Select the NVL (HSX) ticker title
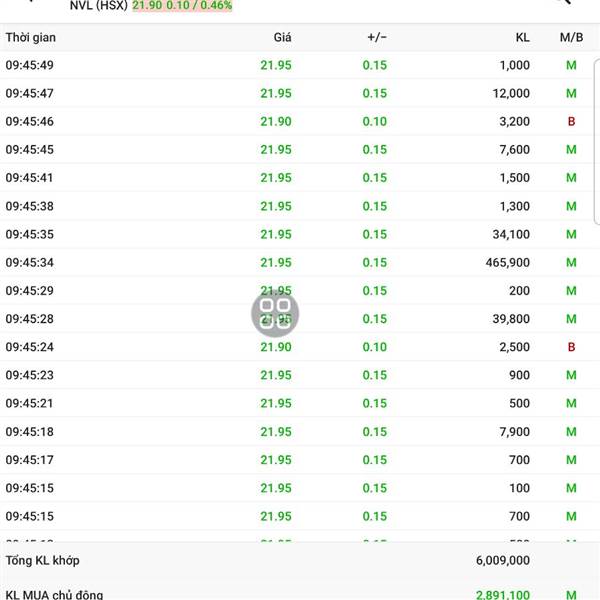600x600 pixels. coord(98,5)
